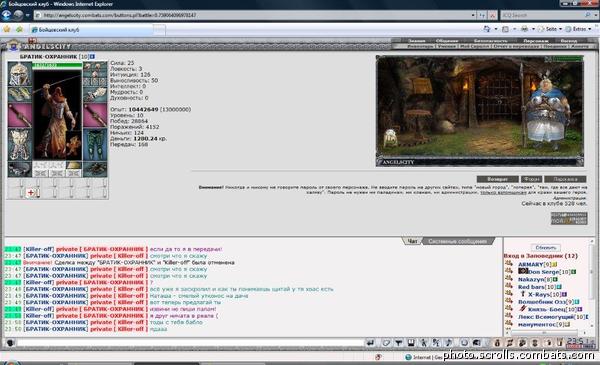The image size is (600, 365).
Task: Click the browser Back button
Action: [6, 15]
